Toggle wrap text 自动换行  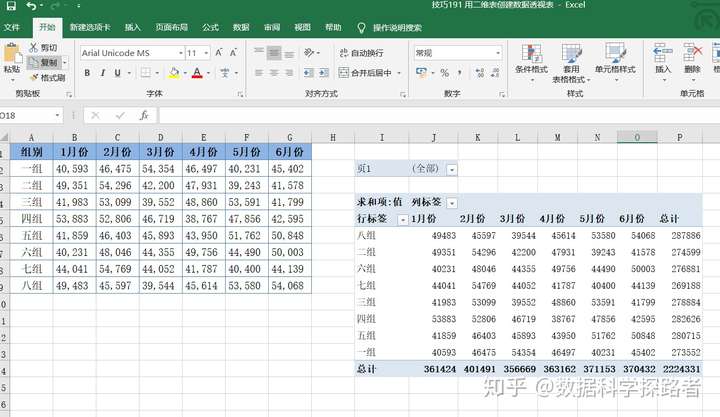pyautogui.click(x=361, y=53)
